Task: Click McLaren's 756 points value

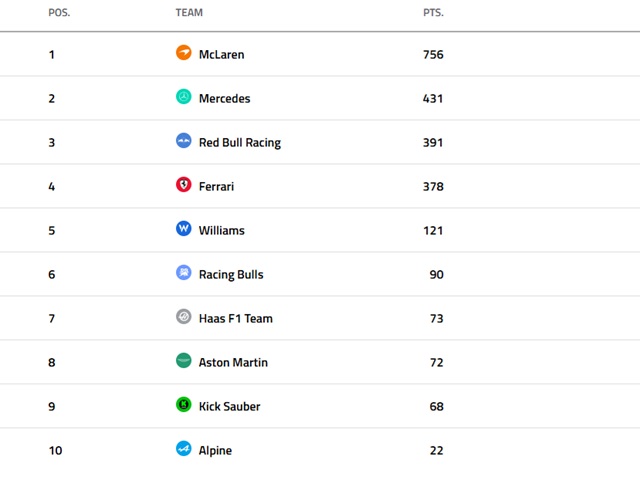Action: point(433,54)
